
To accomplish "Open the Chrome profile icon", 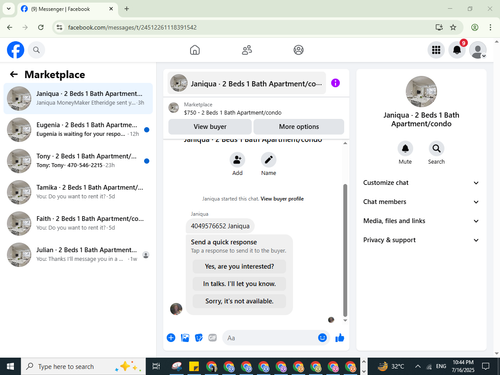I will [475, 27].
